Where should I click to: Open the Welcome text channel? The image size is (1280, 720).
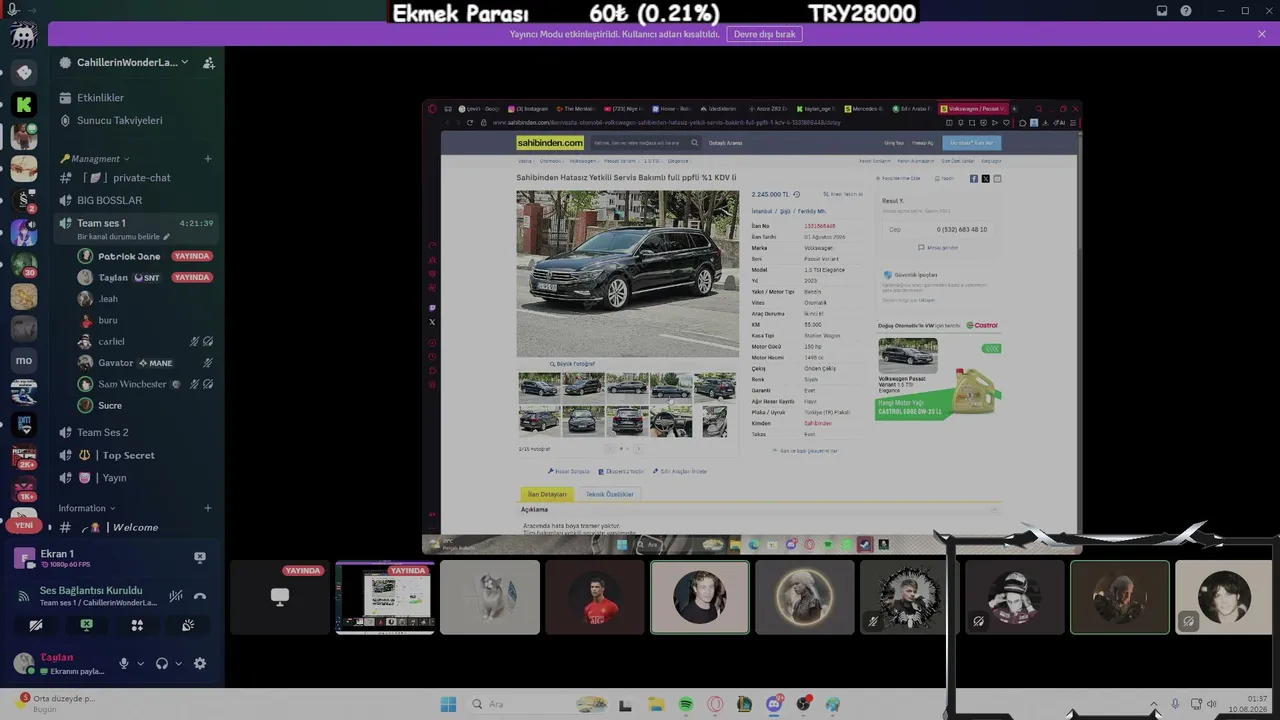click(x=136, y=527)
